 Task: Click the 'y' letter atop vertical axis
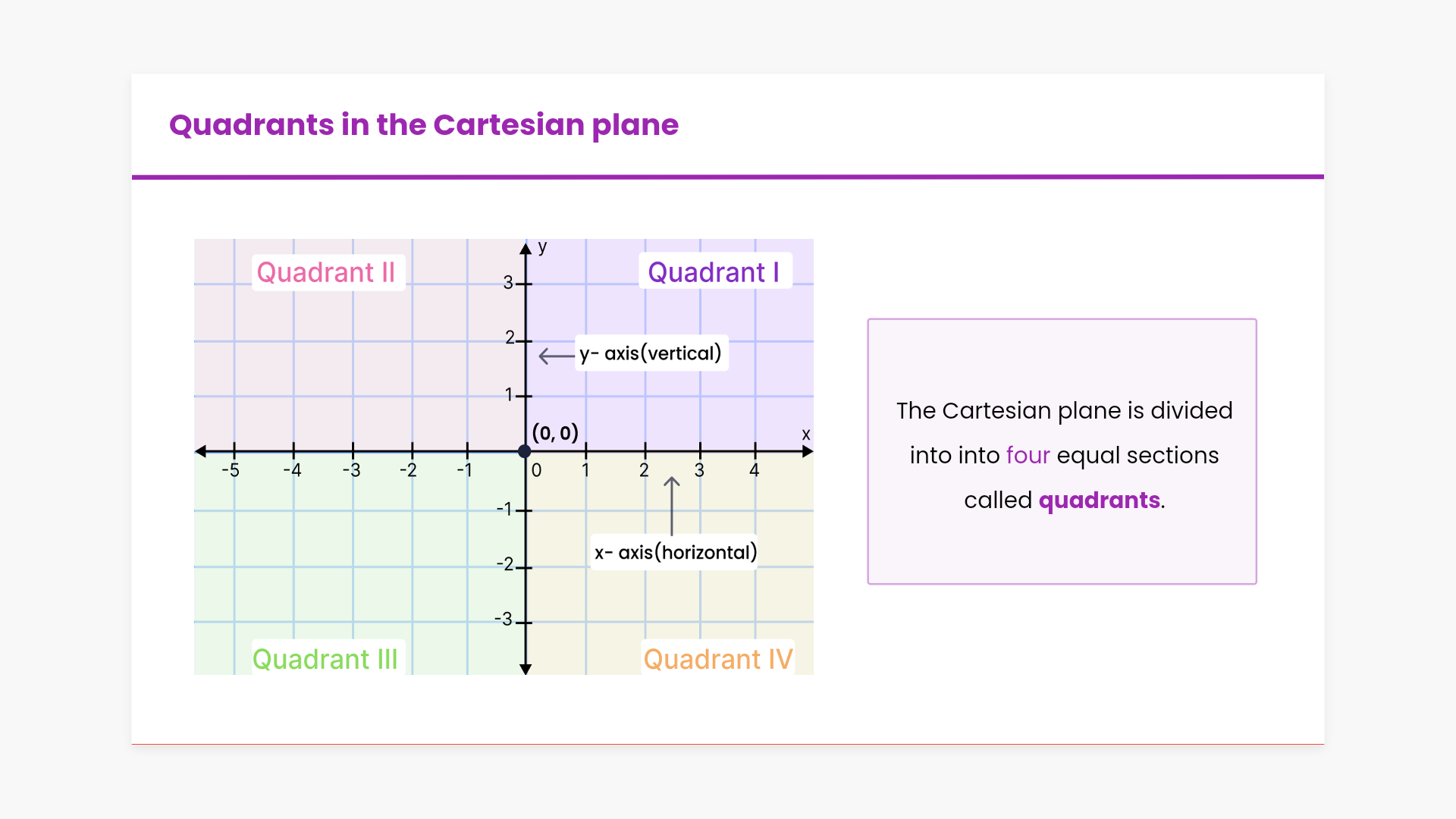542,247
